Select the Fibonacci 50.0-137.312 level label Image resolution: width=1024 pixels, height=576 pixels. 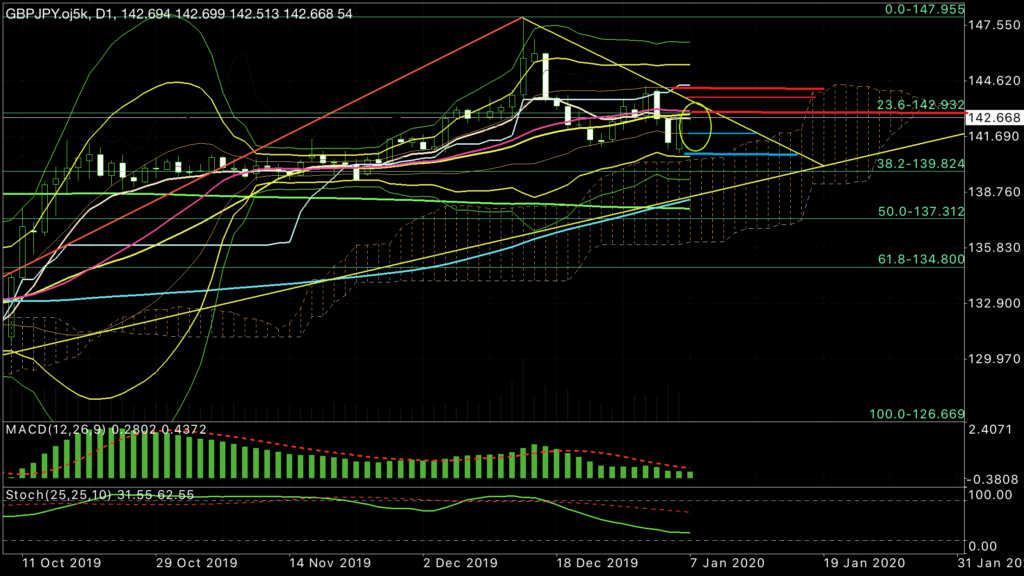921,212
